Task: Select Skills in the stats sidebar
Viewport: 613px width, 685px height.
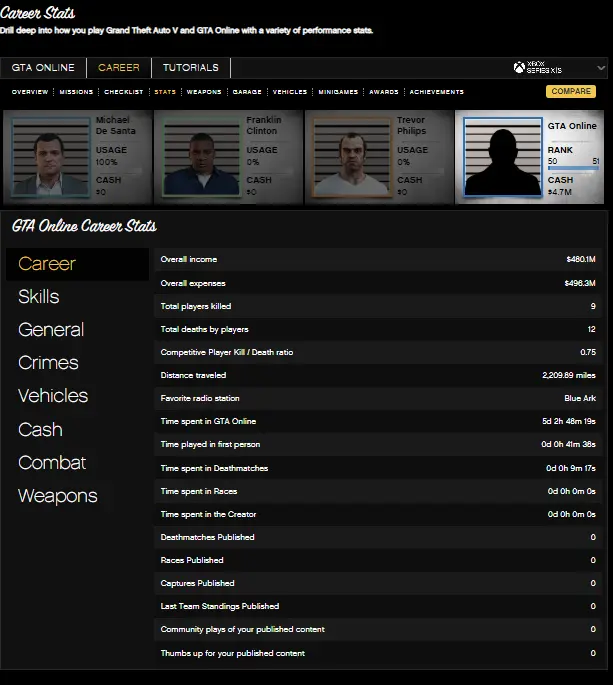Action: click(x=39, y=297)
